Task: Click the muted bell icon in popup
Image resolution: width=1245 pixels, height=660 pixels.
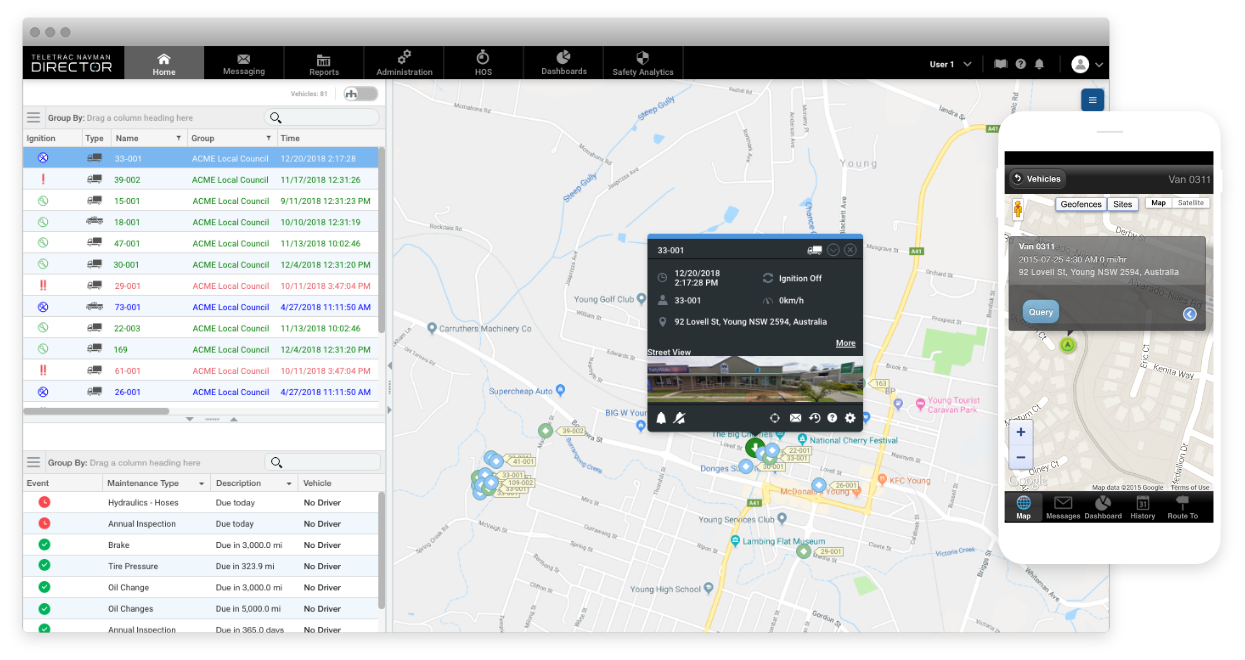Action: click(679, 418)
